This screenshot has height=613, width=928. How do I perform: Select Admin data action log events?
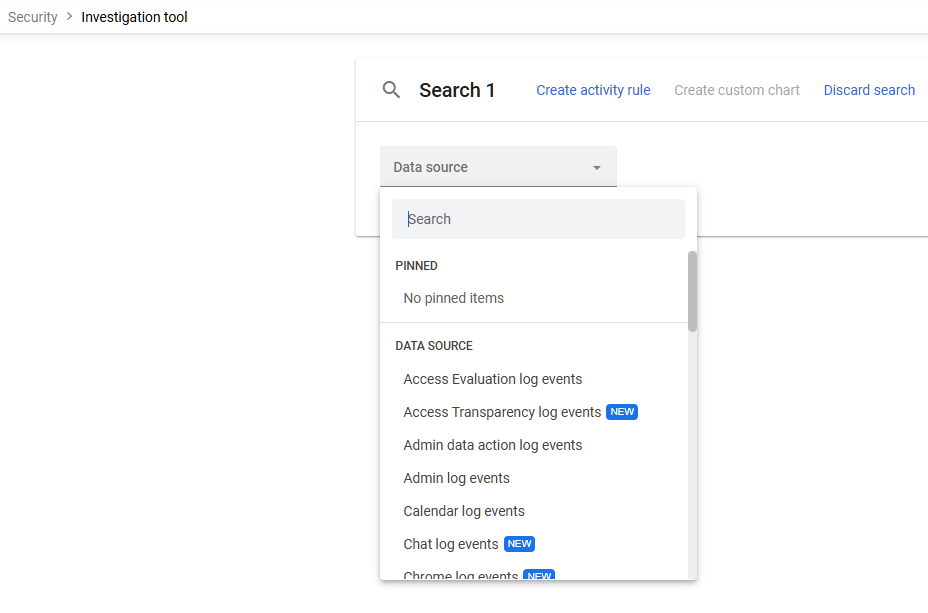click(x=492, y=445)
